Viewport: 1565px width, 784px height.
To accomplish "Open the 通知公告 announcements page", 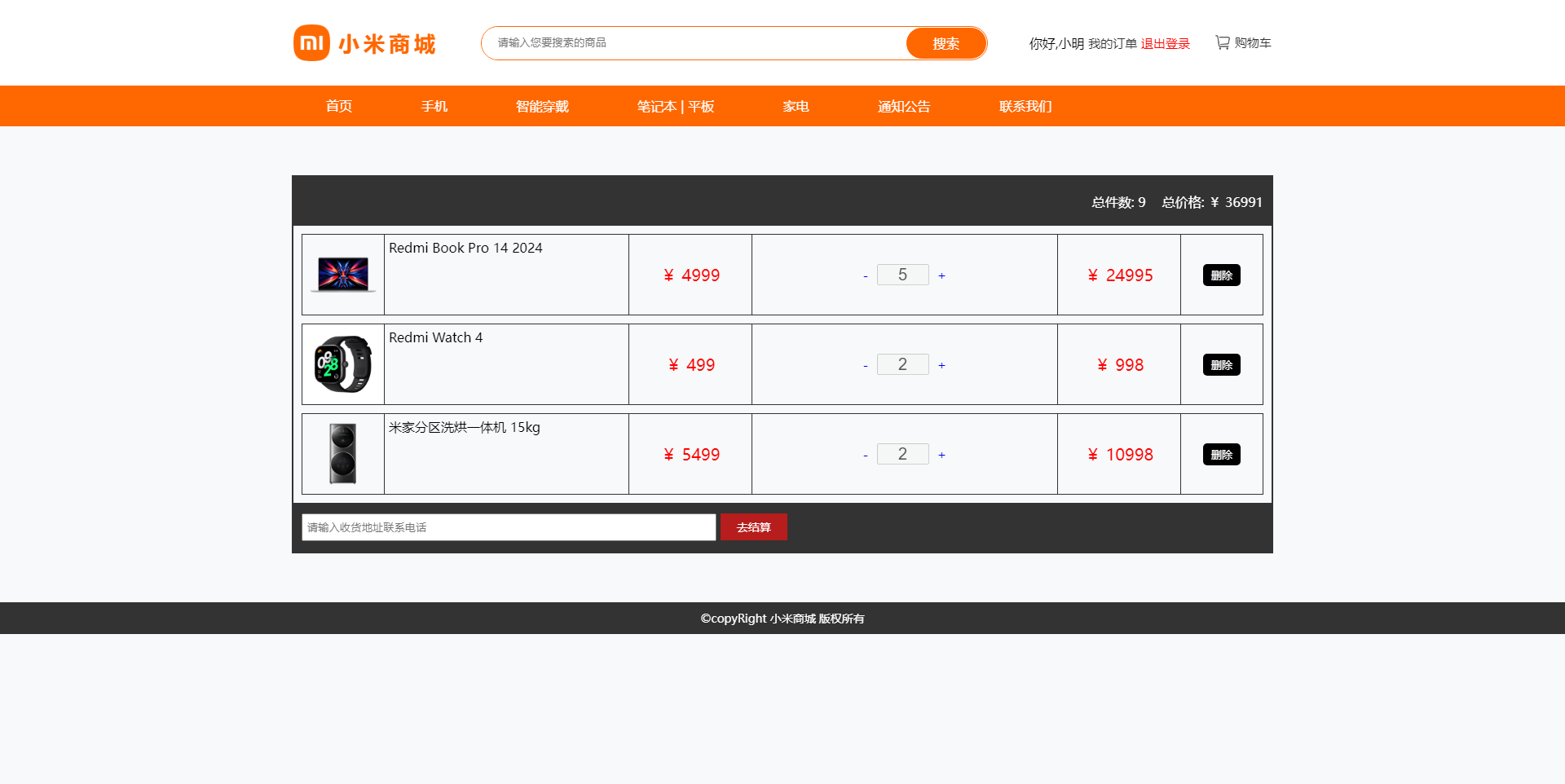I will click(904, 106).
